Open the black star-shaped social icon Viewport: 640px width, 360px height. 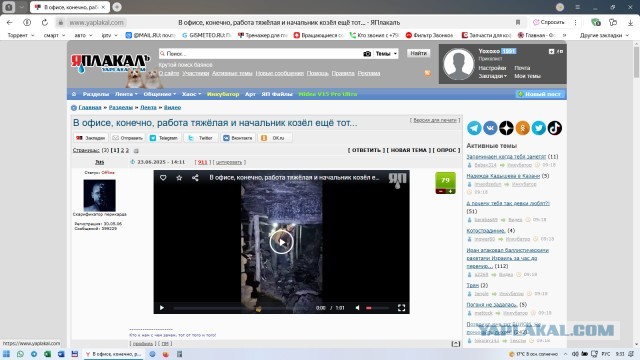tap(506, 128)
